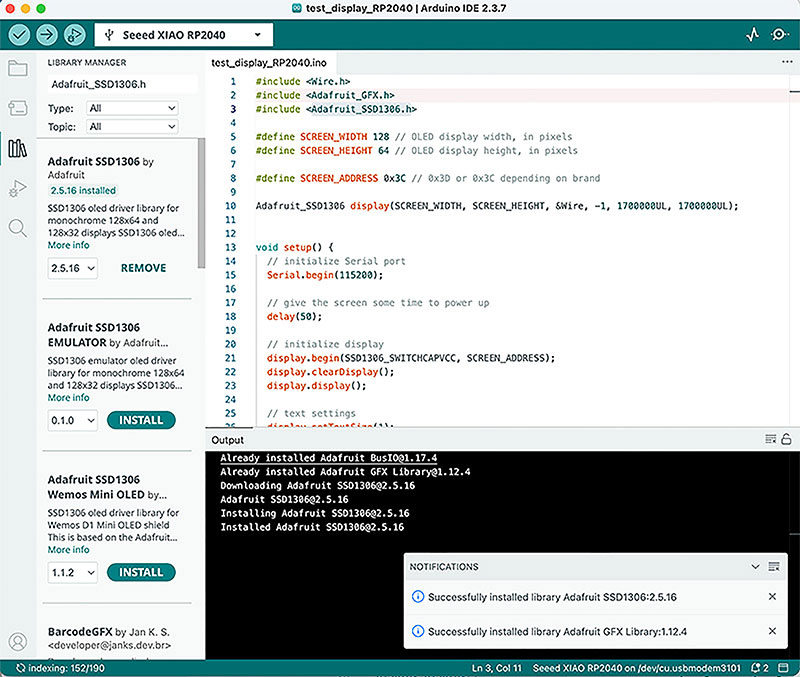The width and height of the screenshot is (800, 677).
Task: Start debugging with the debug toolbar button
Action: click(x=74, y=35)
